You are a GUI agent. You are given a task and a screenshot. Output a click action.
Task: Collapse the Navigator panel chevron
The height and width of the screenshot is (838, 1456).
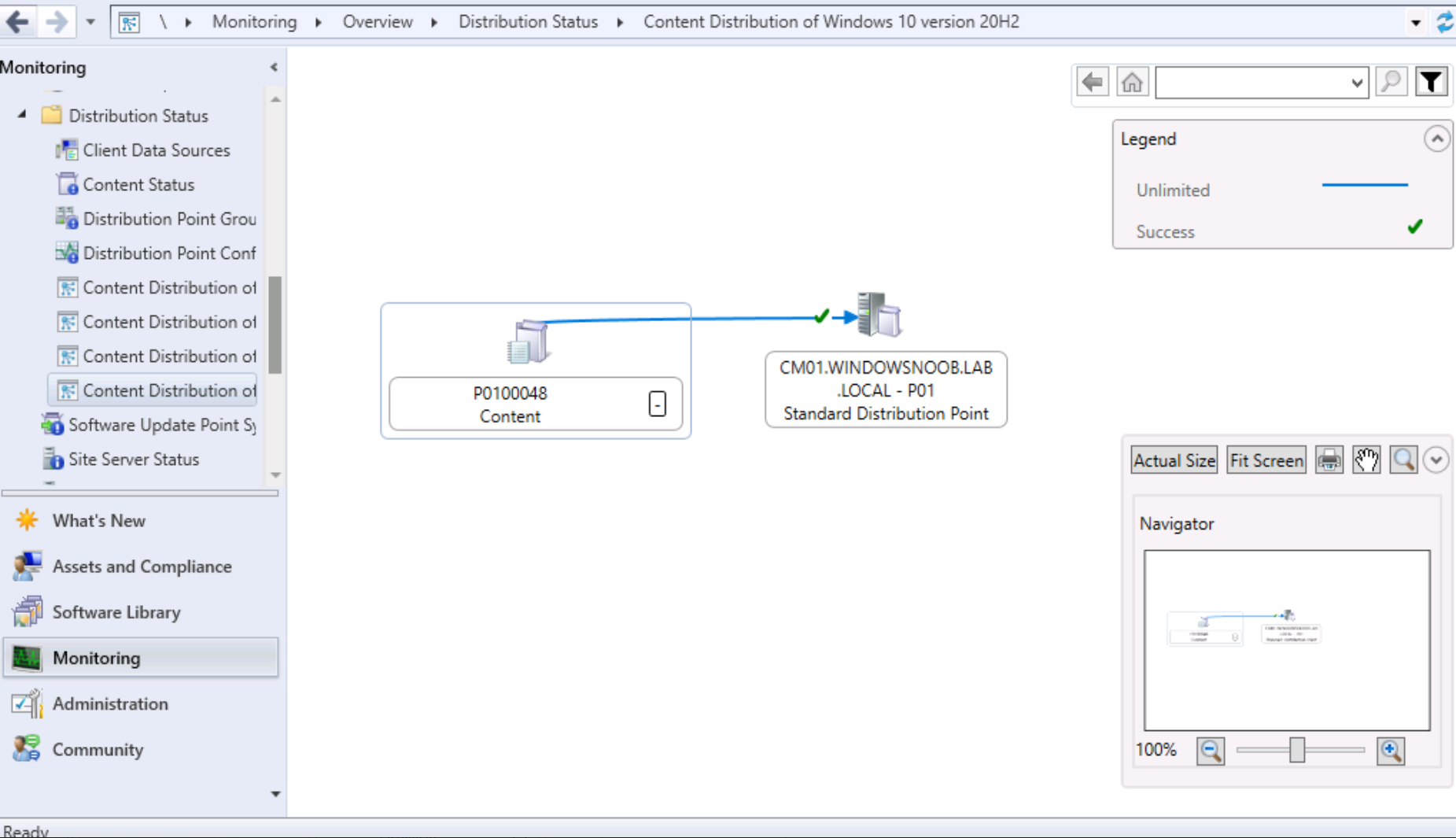(x=1436, y=460)
